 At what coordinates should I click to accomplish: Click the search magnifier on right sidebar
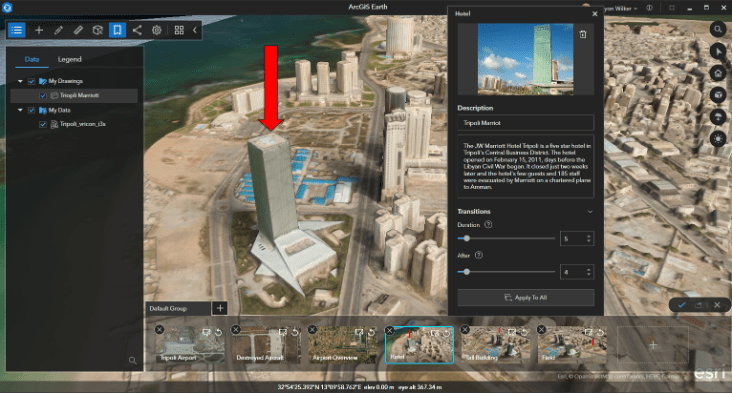[x=718, y=29]
